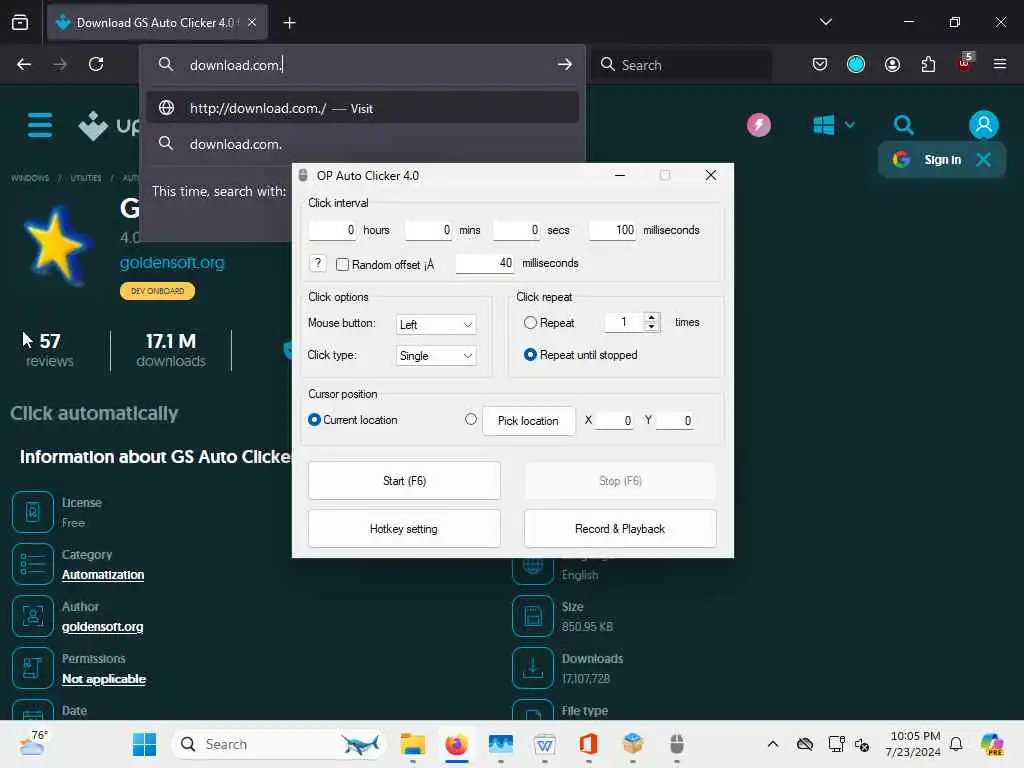Click the random offset milliseconds field

click(485, 263)
